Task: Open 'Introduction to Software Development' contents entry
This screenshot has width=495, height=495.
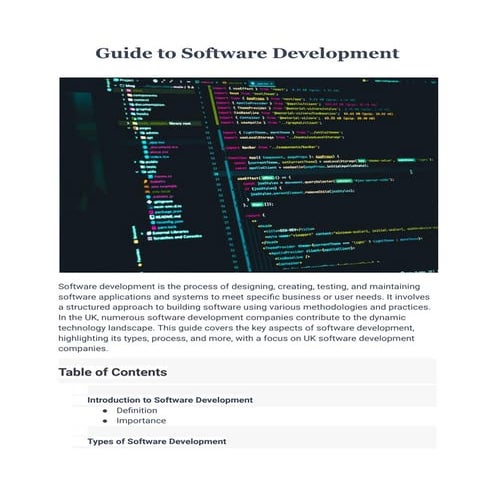Action: [170, 400]
